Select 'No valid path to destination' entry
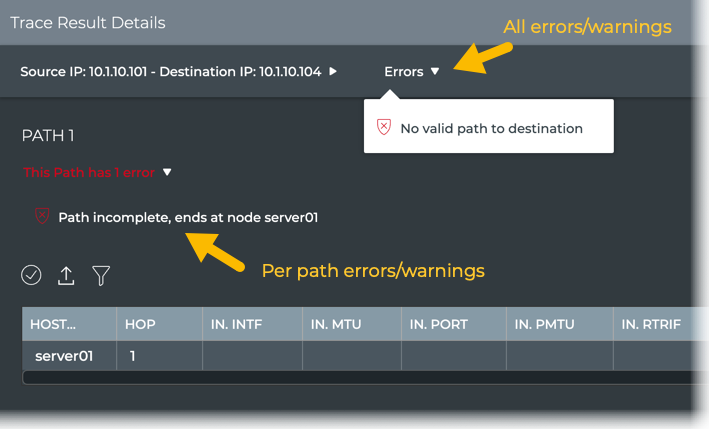Screen dimensions: 710x429 tap(491, 128)
